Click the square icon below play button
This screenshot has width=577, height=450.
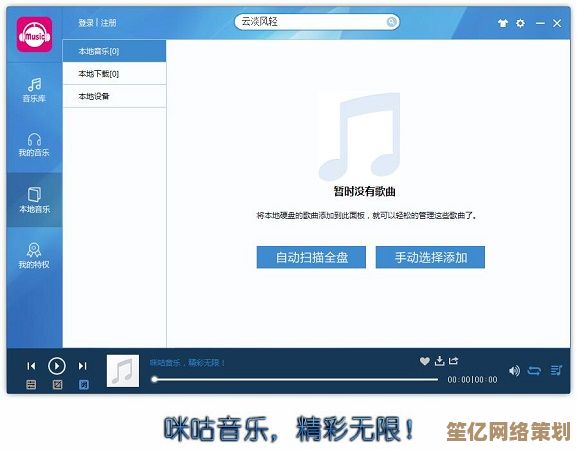click(57, 385)
